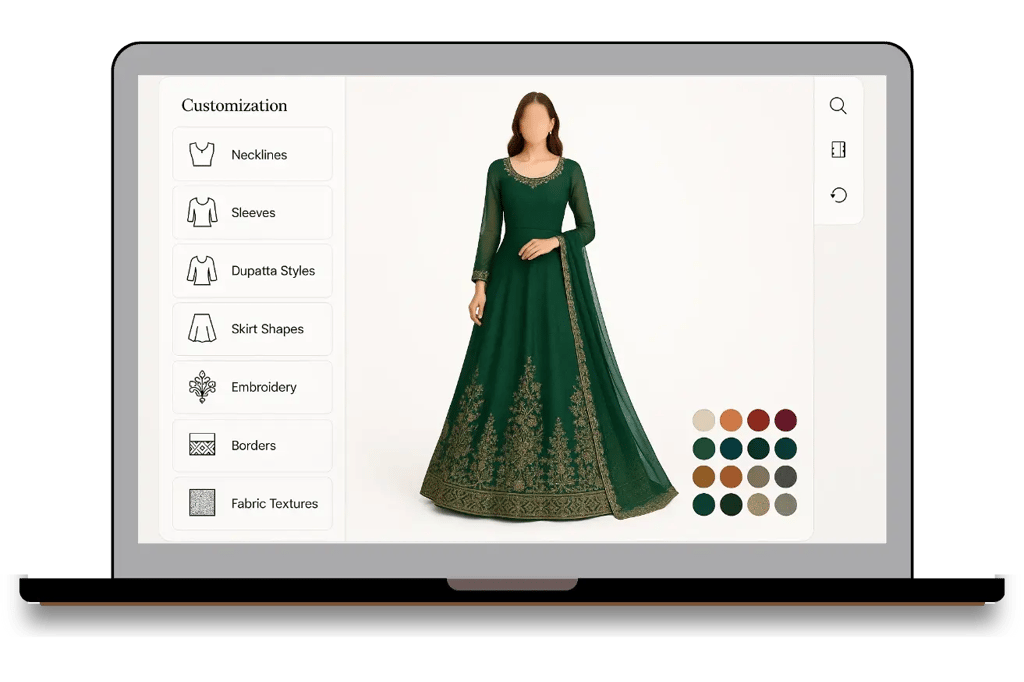1024x682 pixels.
Task: Pick the cream color swatch
Action: pyautogui.click(x=703, y=420)
